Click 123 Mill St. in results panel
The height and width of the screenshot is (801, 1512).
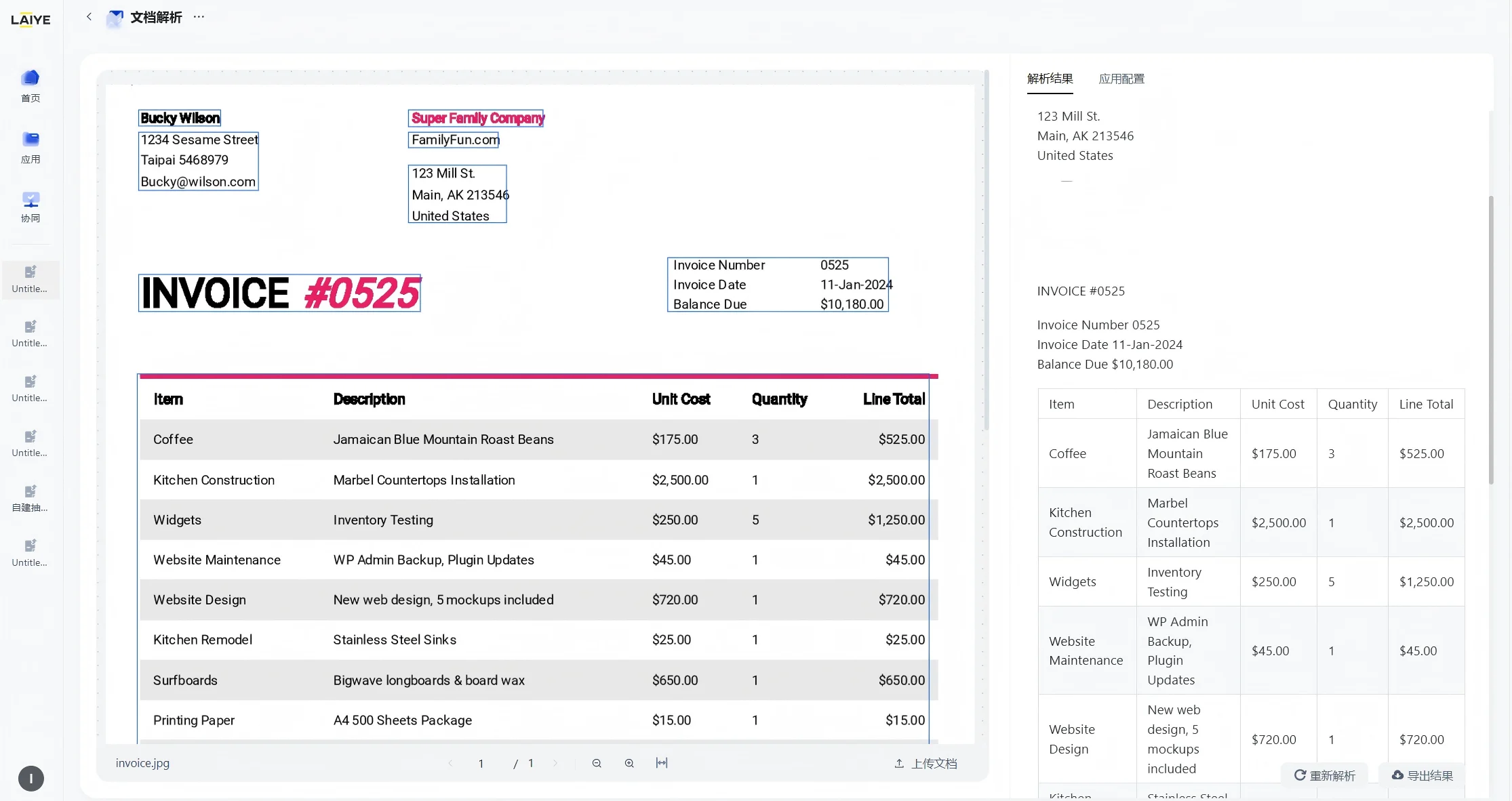1069,116
